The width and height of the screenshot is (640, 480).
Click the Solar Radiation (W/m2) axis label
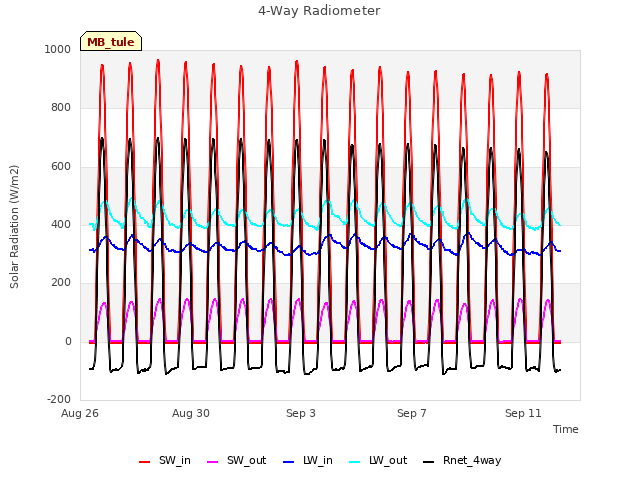pyautogui.click(x=14, y=227)
